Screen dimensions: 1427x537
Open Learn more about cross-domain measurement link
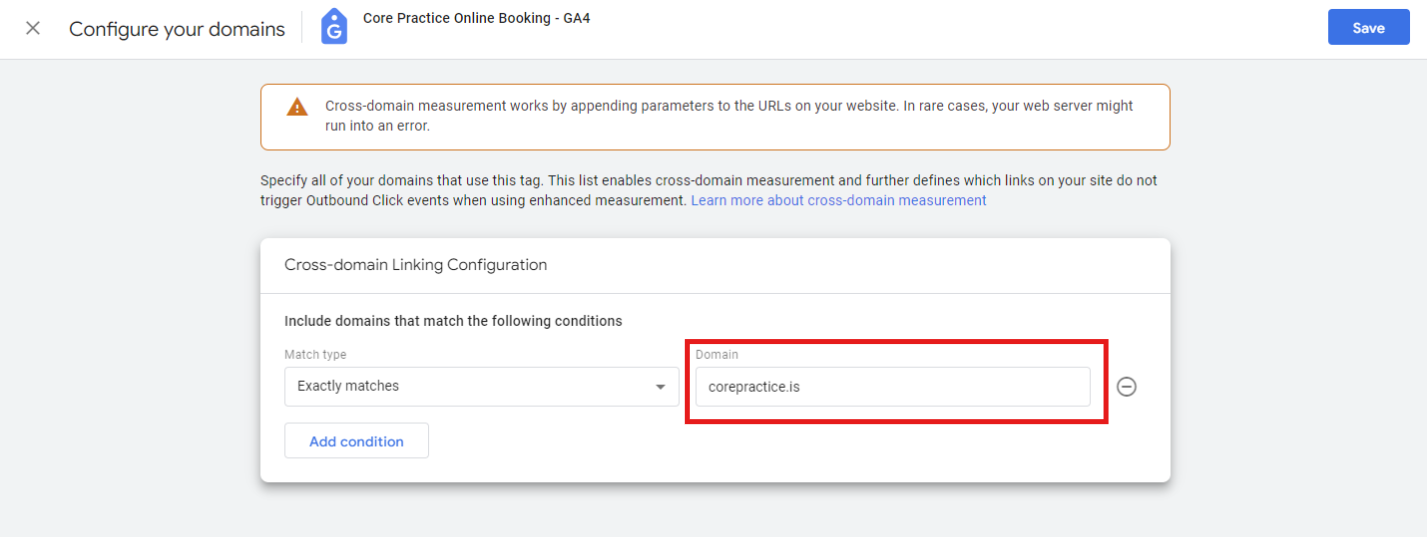pos(839,200)
